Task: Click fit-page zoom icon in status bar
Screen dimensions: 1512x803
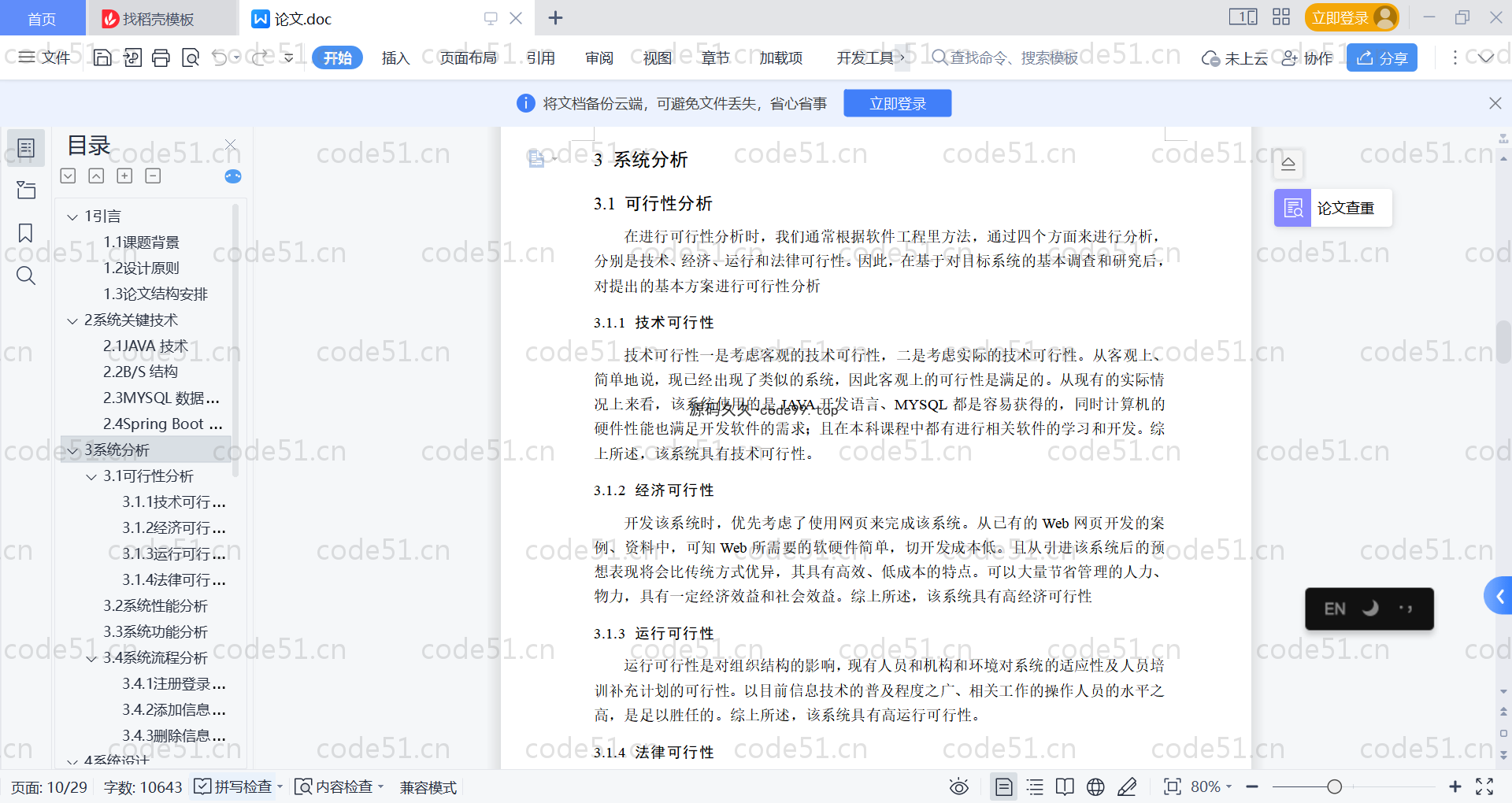Action: point(1172,786)
